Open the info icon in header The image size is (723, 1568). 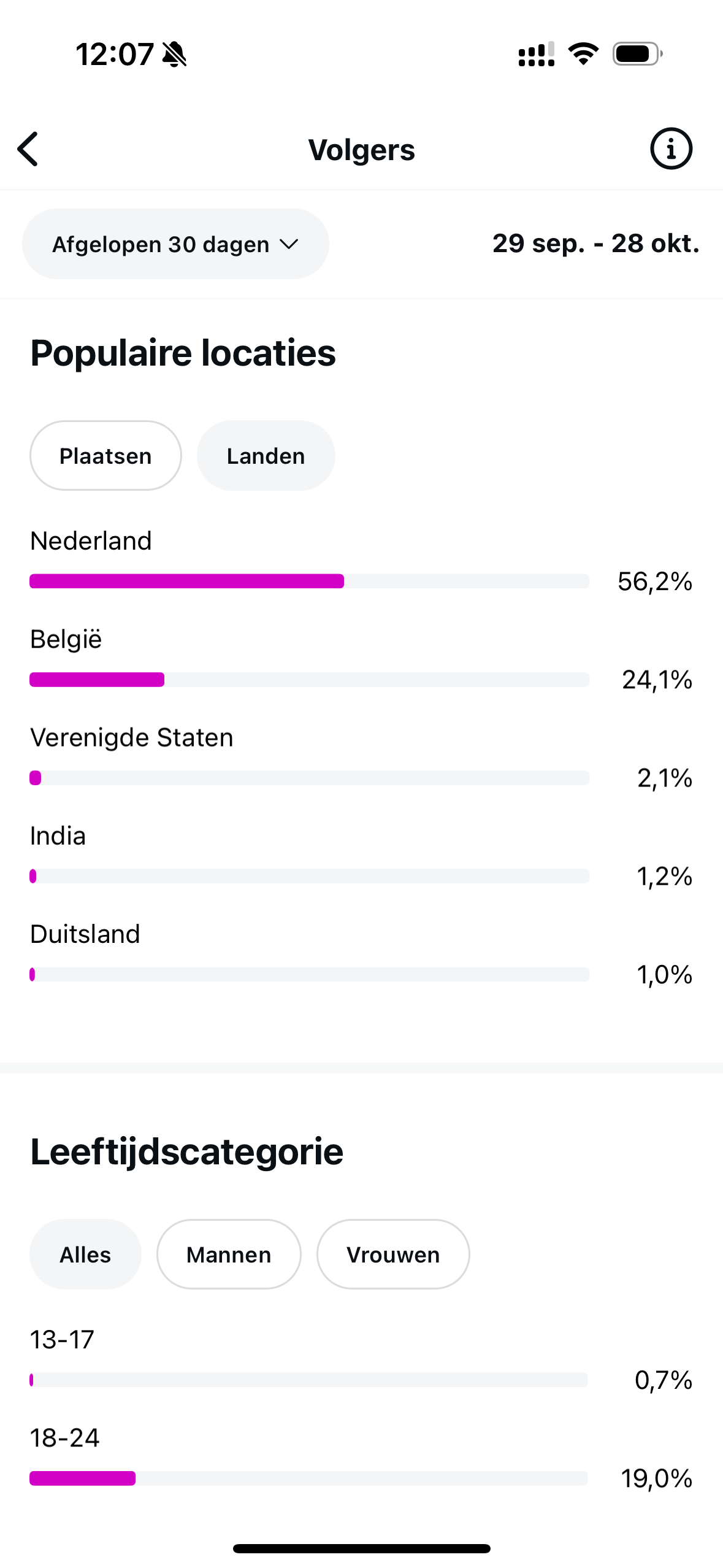pyautogui.click(x=671, y=149)
